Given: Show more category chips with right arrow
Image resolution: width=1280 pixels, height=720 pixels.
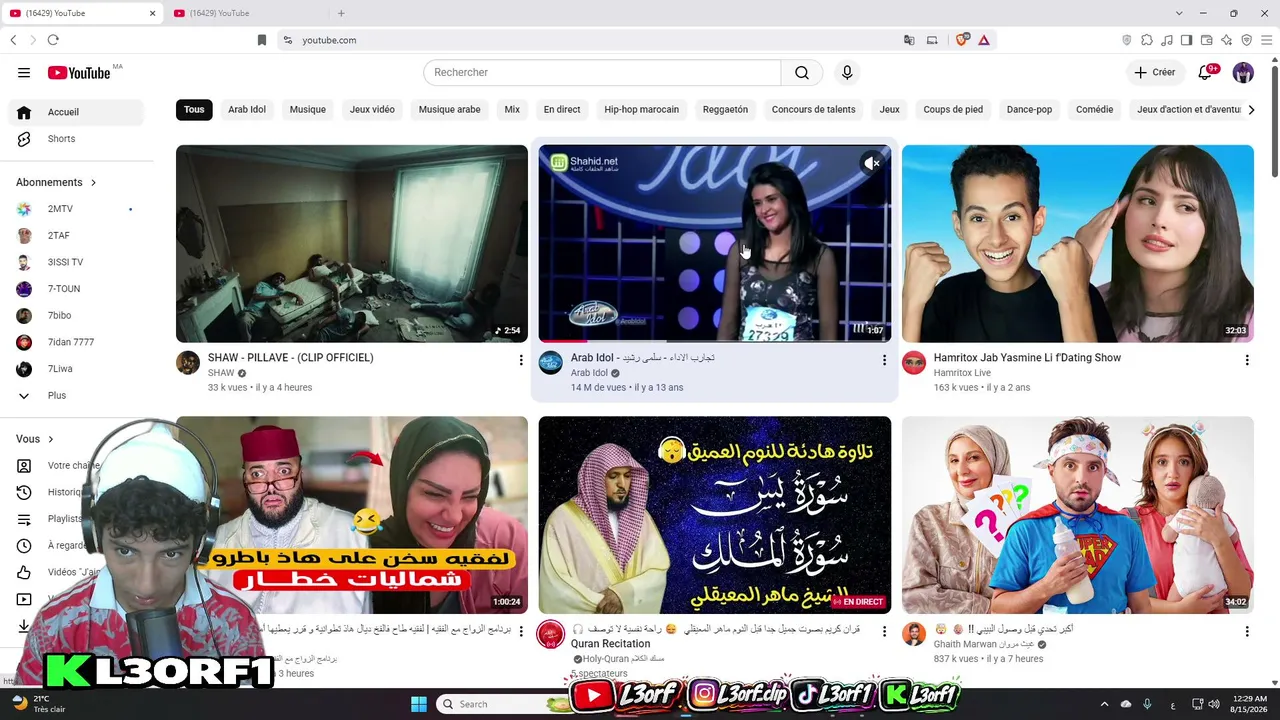Looking at the screenshot, I should pos(1251,110).
